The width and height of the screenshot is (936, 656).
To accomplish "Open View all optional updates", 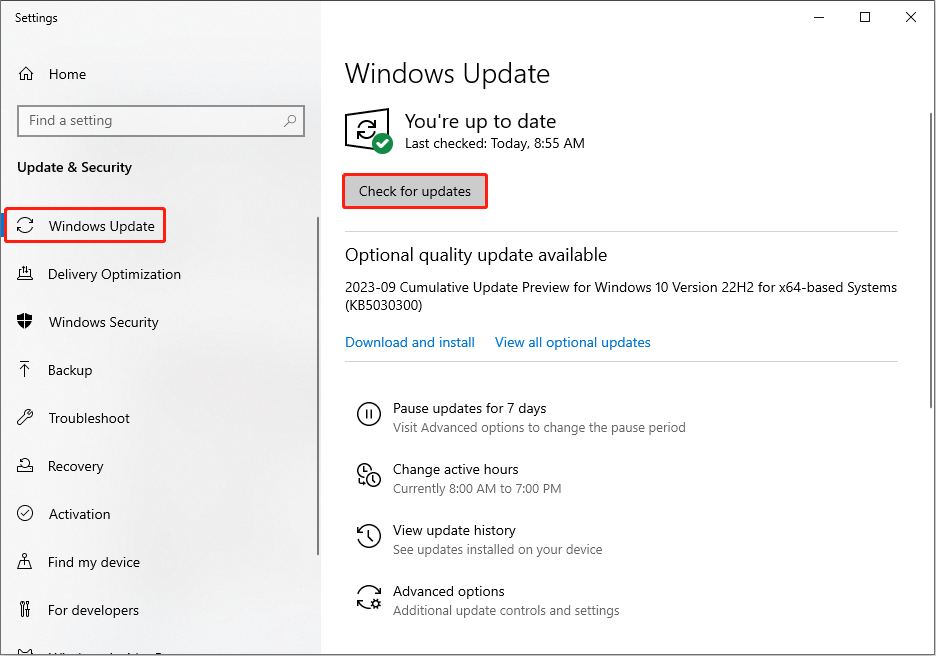I will coord(572,342).
